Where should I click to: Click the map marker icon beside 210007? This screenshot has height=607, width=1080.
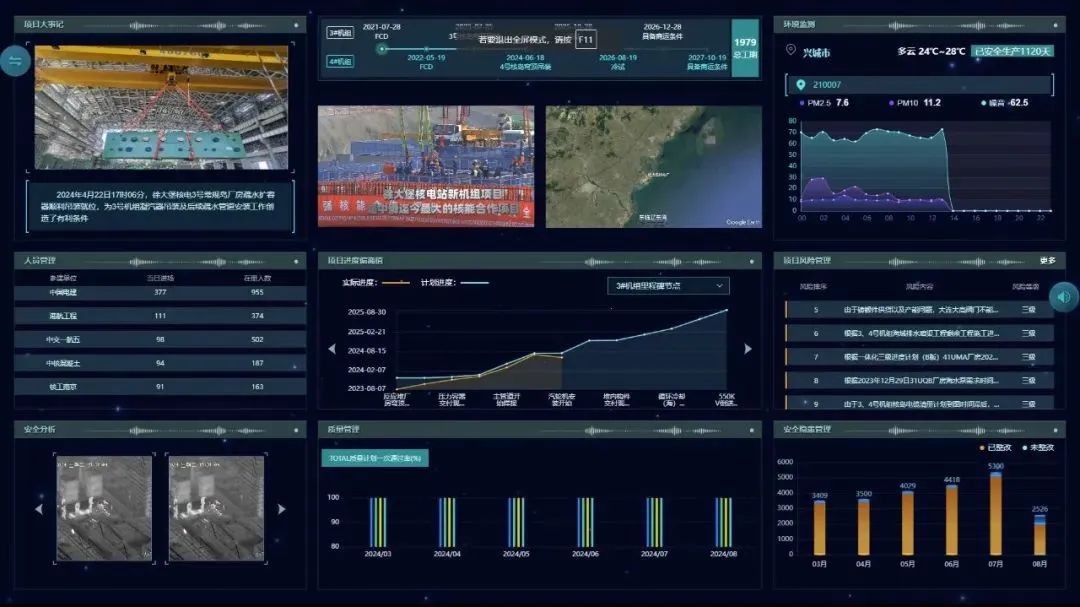coord(802,85)
